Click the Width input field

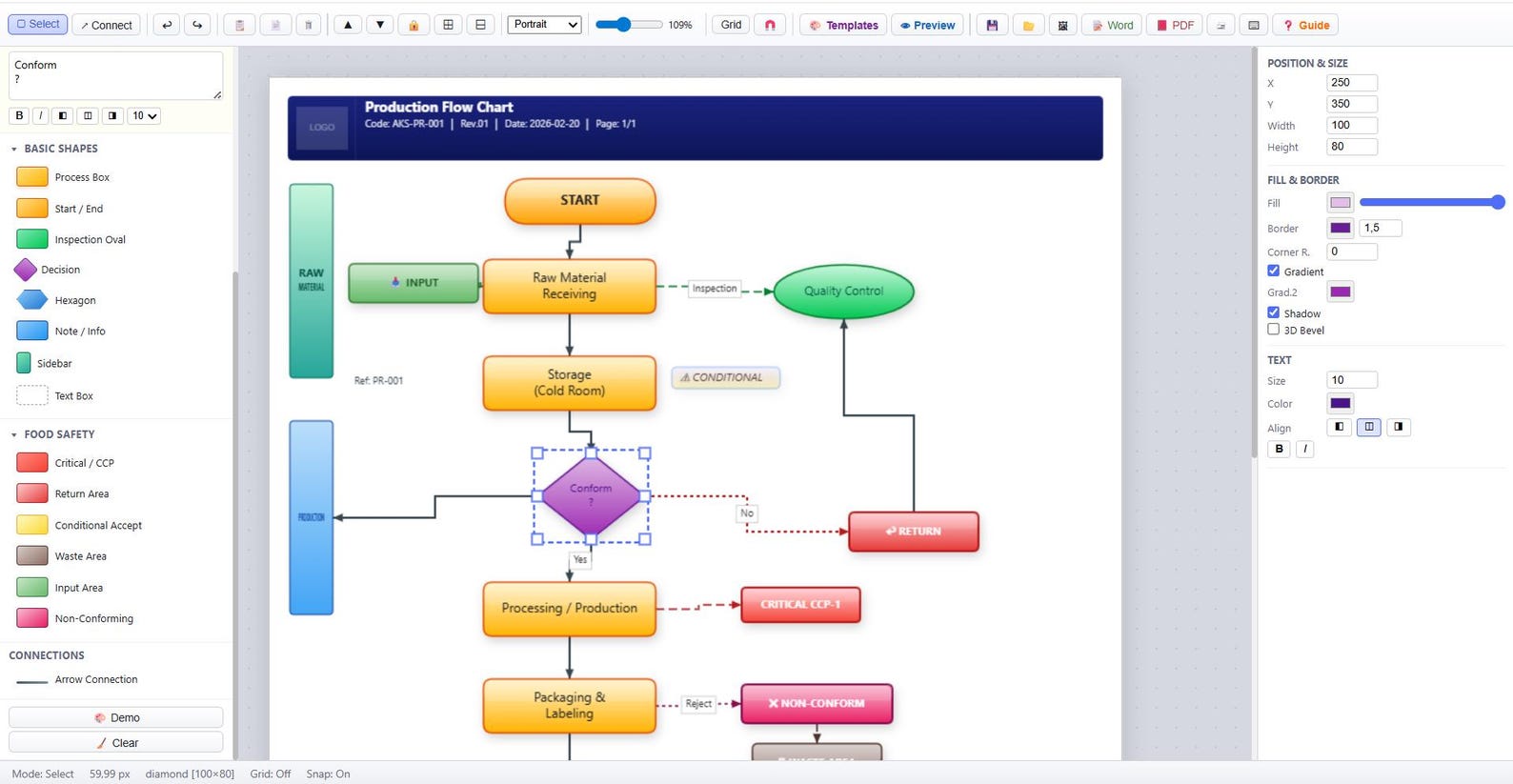(x=1351, y=125)
